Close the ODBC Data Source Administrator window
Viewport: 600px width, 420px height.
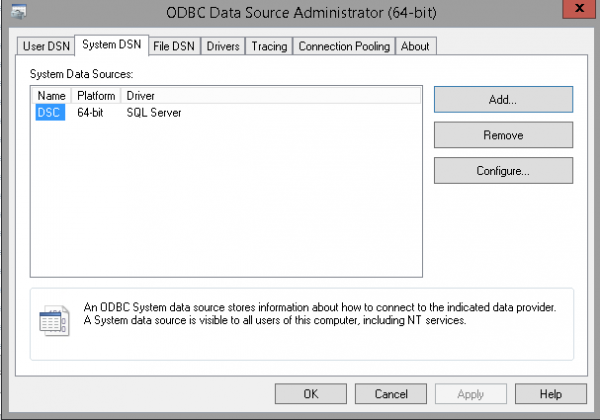580,10
